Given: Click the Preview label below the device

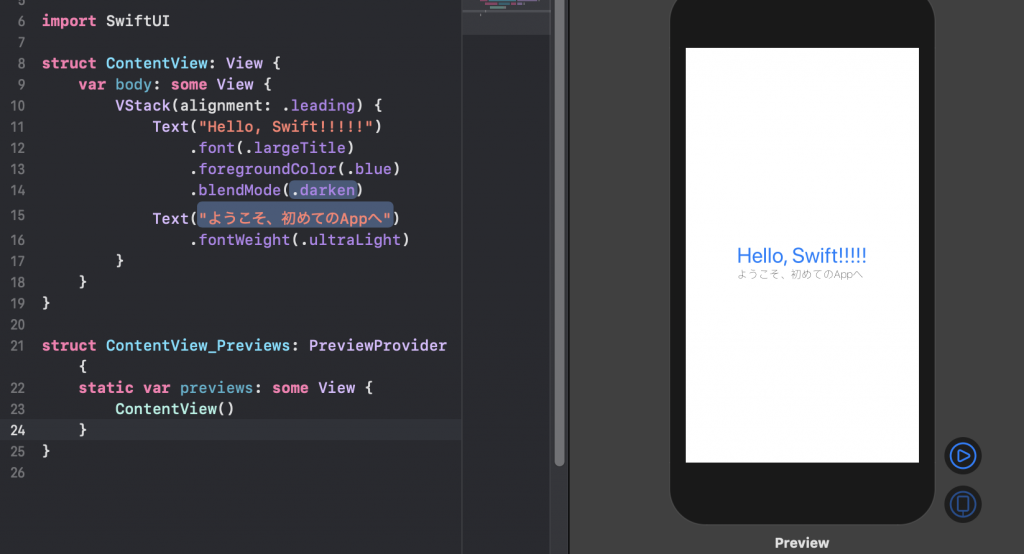Looking at the screenshot, I should point(801,543).
